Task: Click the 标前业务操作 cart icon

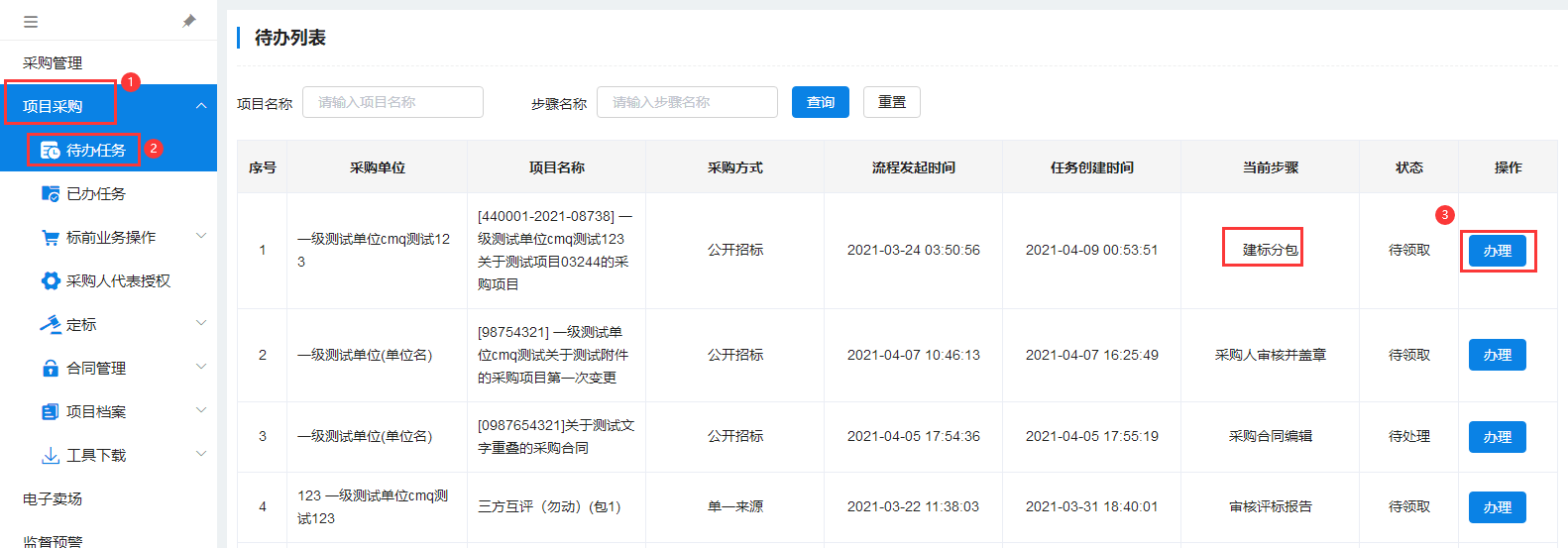Action: 50,238
